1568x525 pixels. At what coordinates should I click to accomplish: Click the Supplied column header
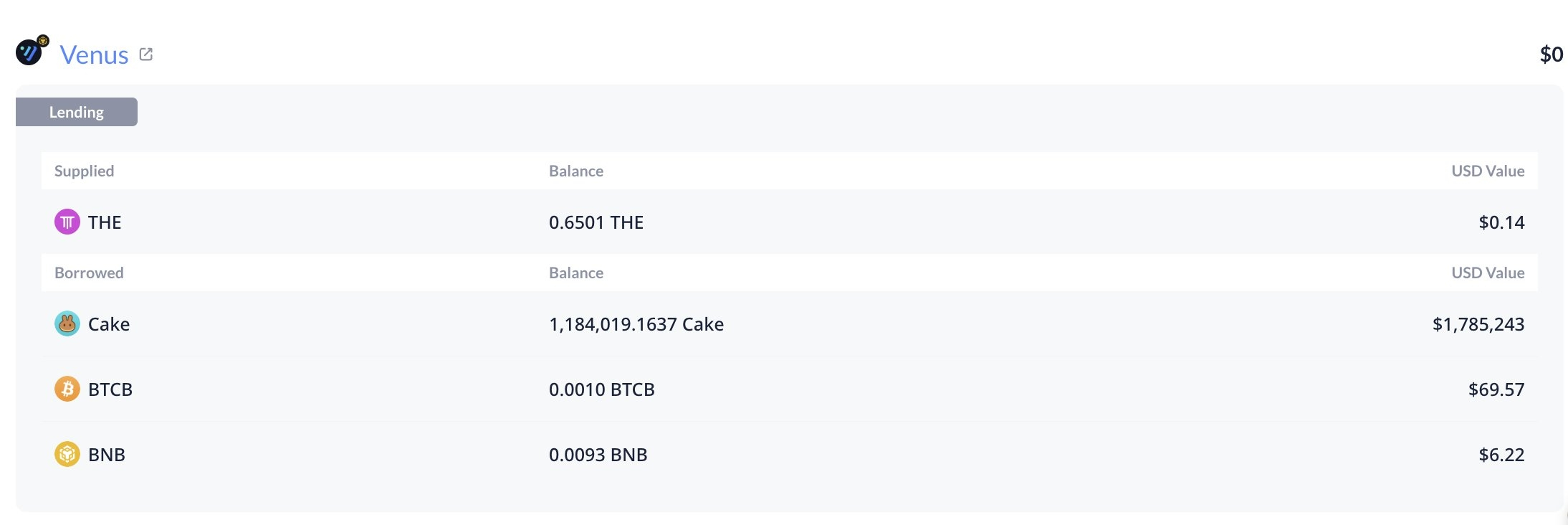click(x=85, y=171)
